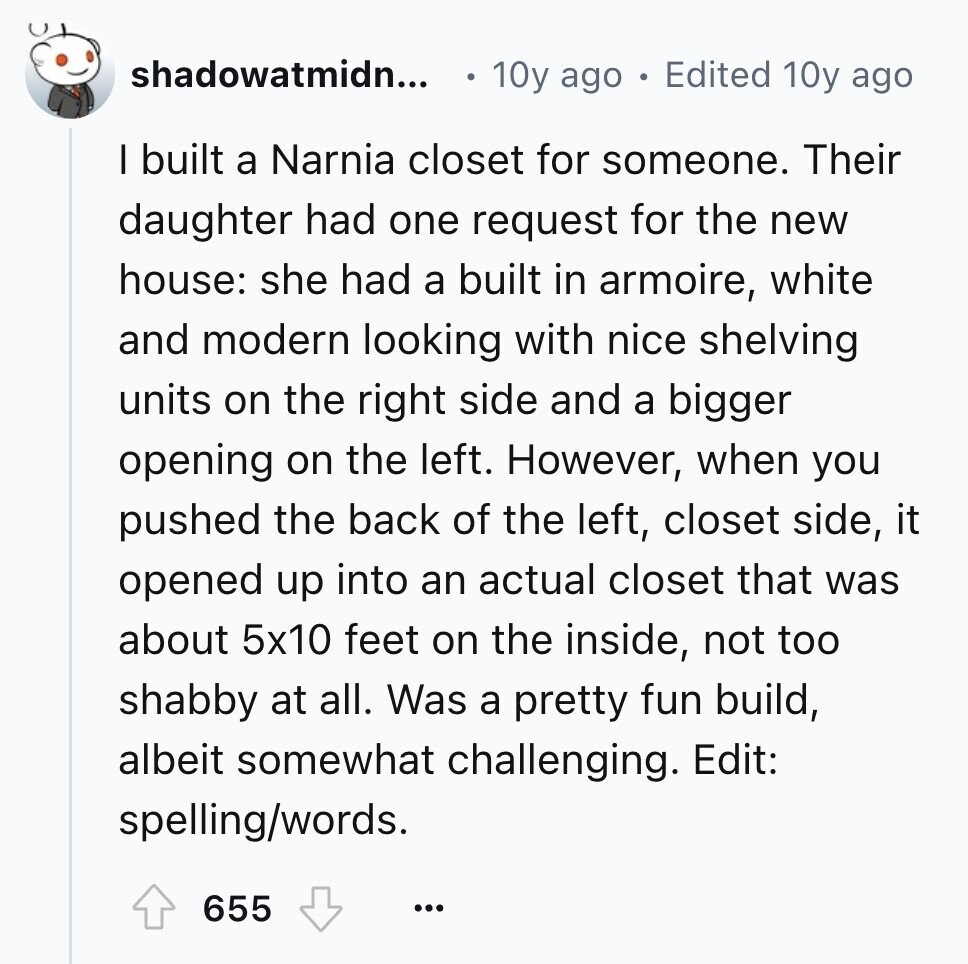
Task: Tap the 655 vote count
Action: (237, 908)
